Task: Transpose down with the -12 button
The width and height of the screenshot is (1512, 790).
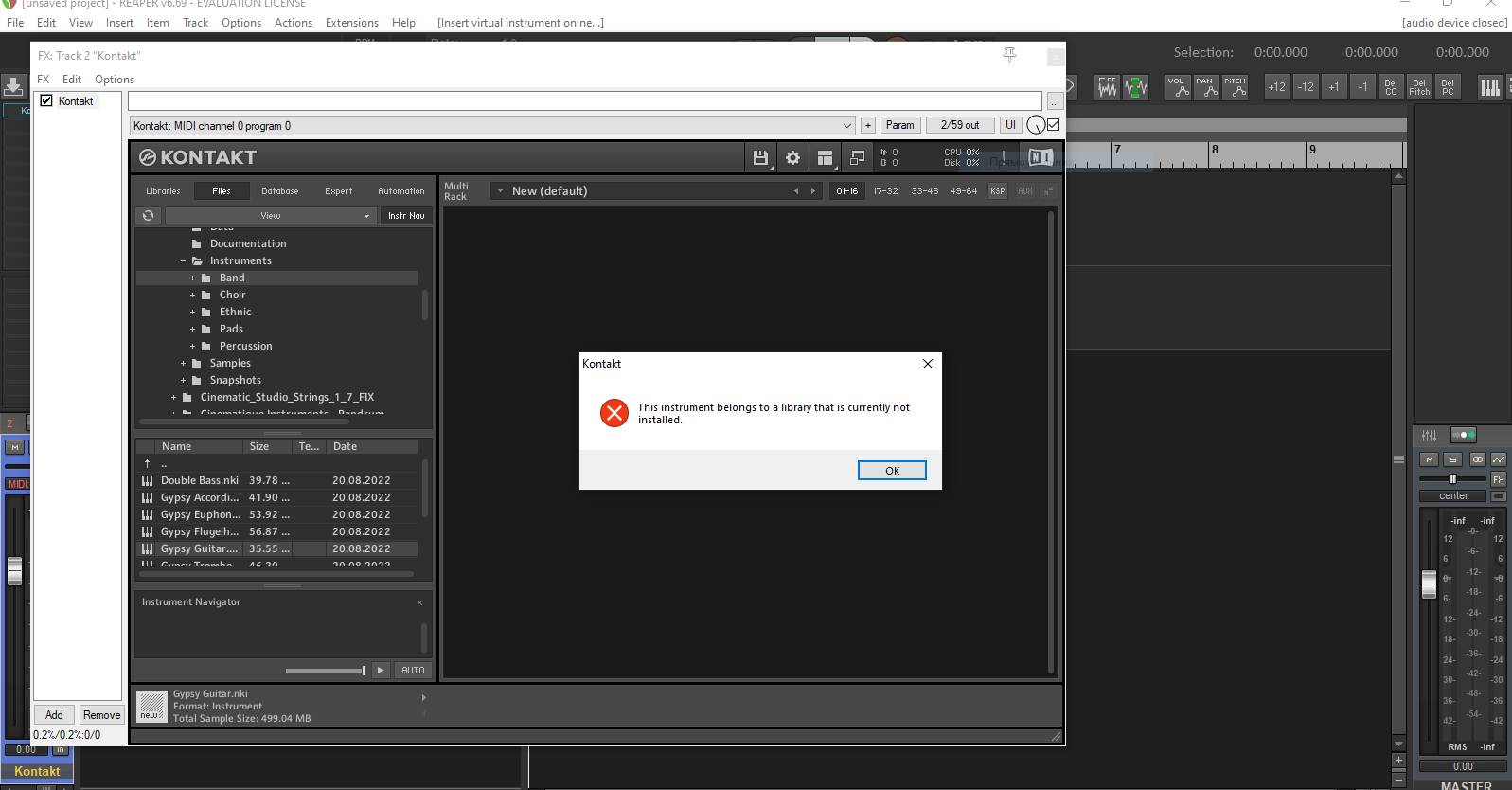Action: point(1306,87)
